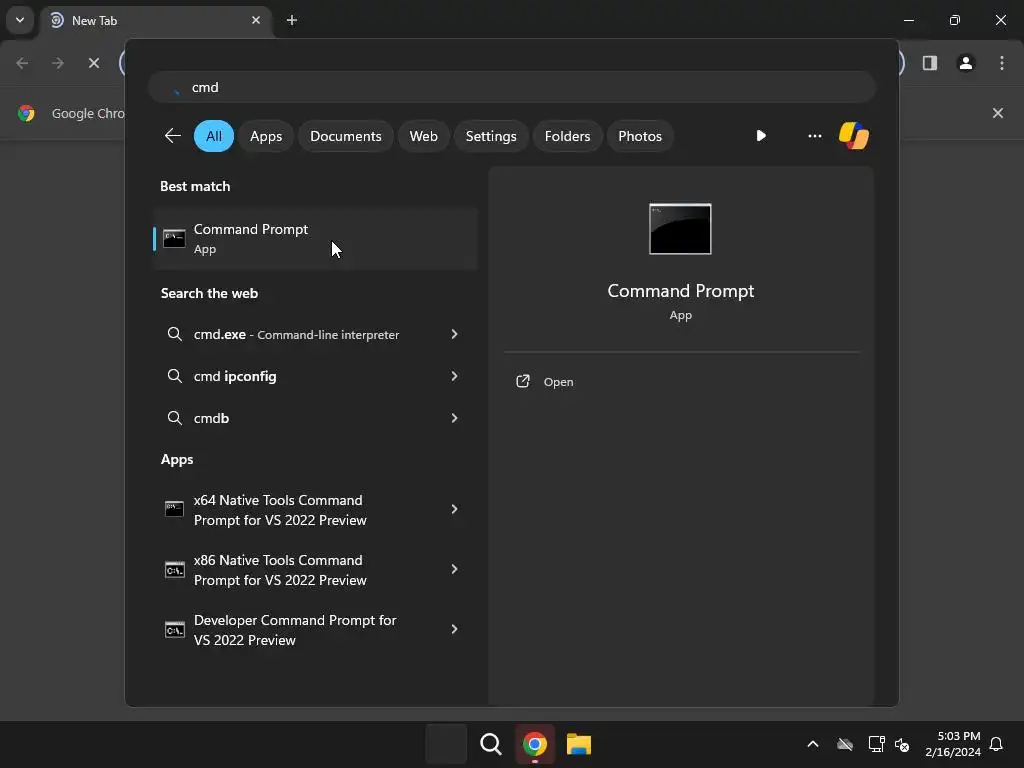
Task: Click the cmd search input field
Action: (512, 87)
